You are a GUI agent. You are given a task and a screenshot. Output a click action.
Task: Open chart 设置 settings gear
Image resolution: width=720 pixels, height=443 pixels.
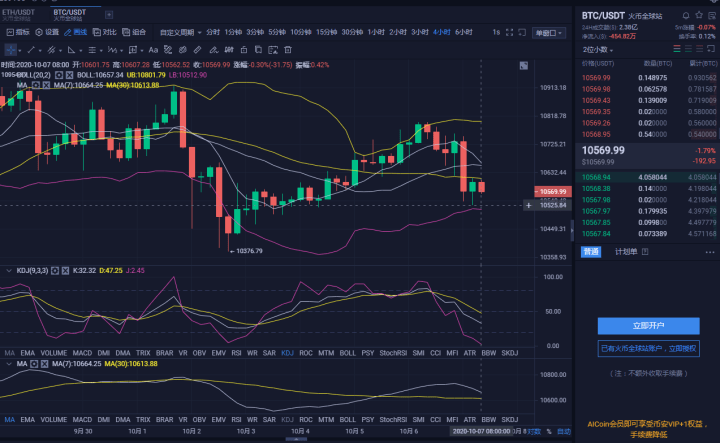coord(46,32)
